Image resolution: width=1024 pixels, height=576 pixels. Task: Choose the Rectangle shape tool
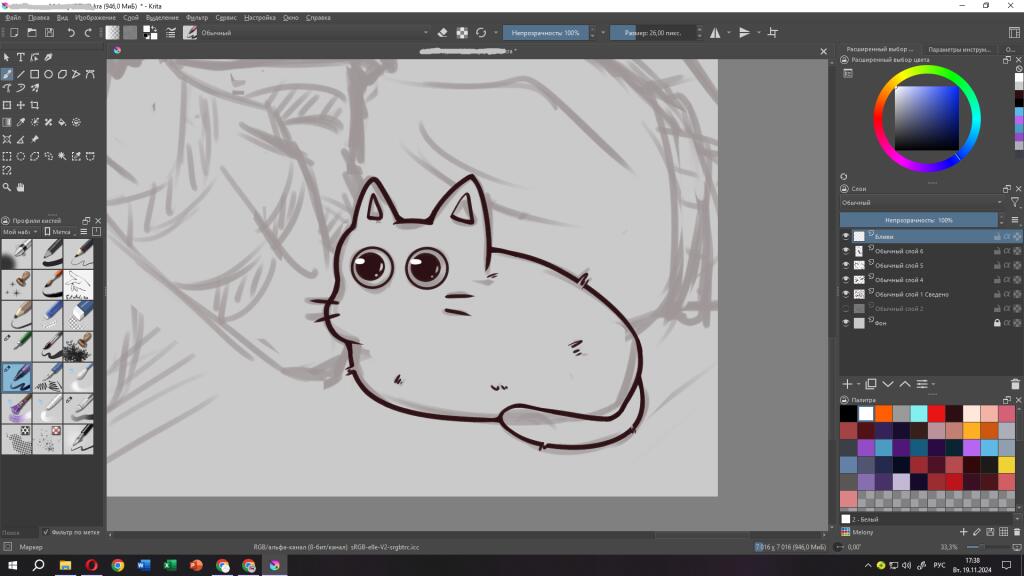click(35, 74)
